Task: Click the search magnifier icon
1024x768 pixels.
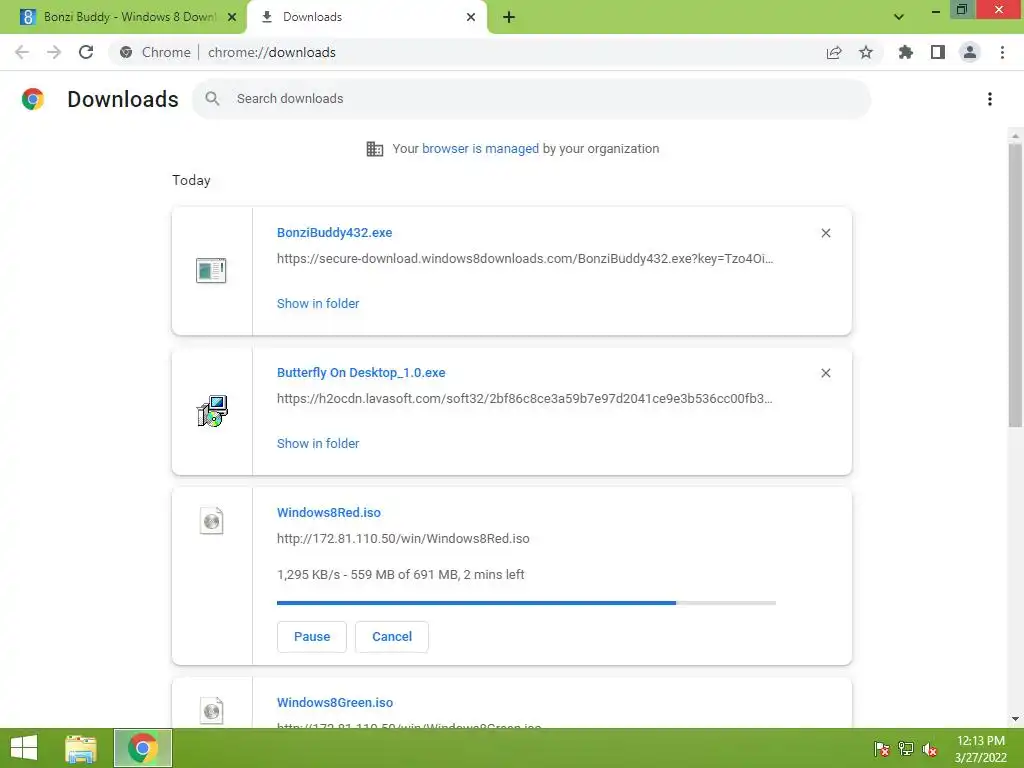Action: 212,99
